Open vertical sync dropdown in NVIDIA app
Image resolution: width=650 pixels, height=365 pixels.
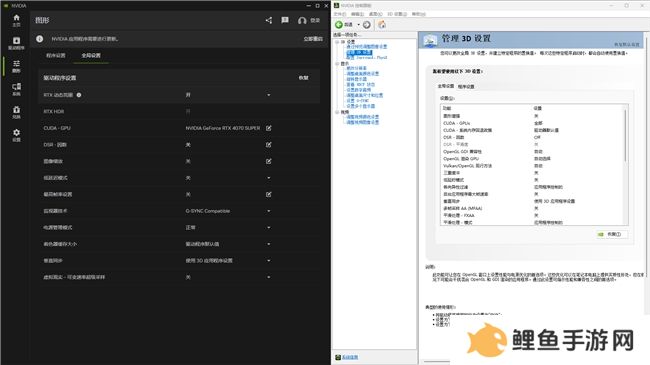[x=269, y=260]
